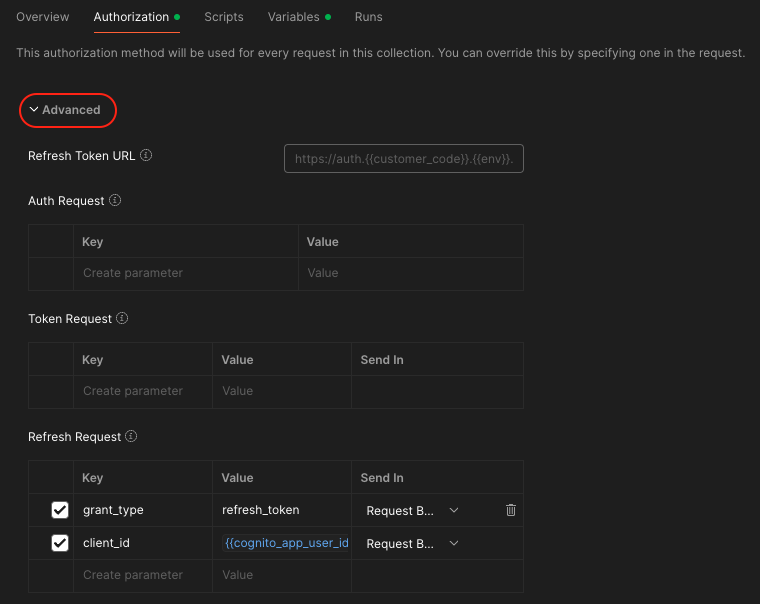The height and width of the screenshot is (604, 760).
Task: Focus the Refresh Token URL field
Action: click(x=404, y=159)
